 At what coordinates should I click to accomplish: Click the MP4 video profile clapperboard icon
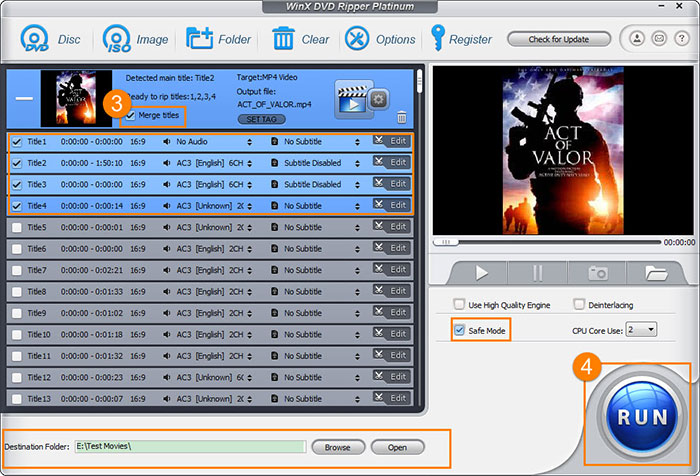click(353, 99)
